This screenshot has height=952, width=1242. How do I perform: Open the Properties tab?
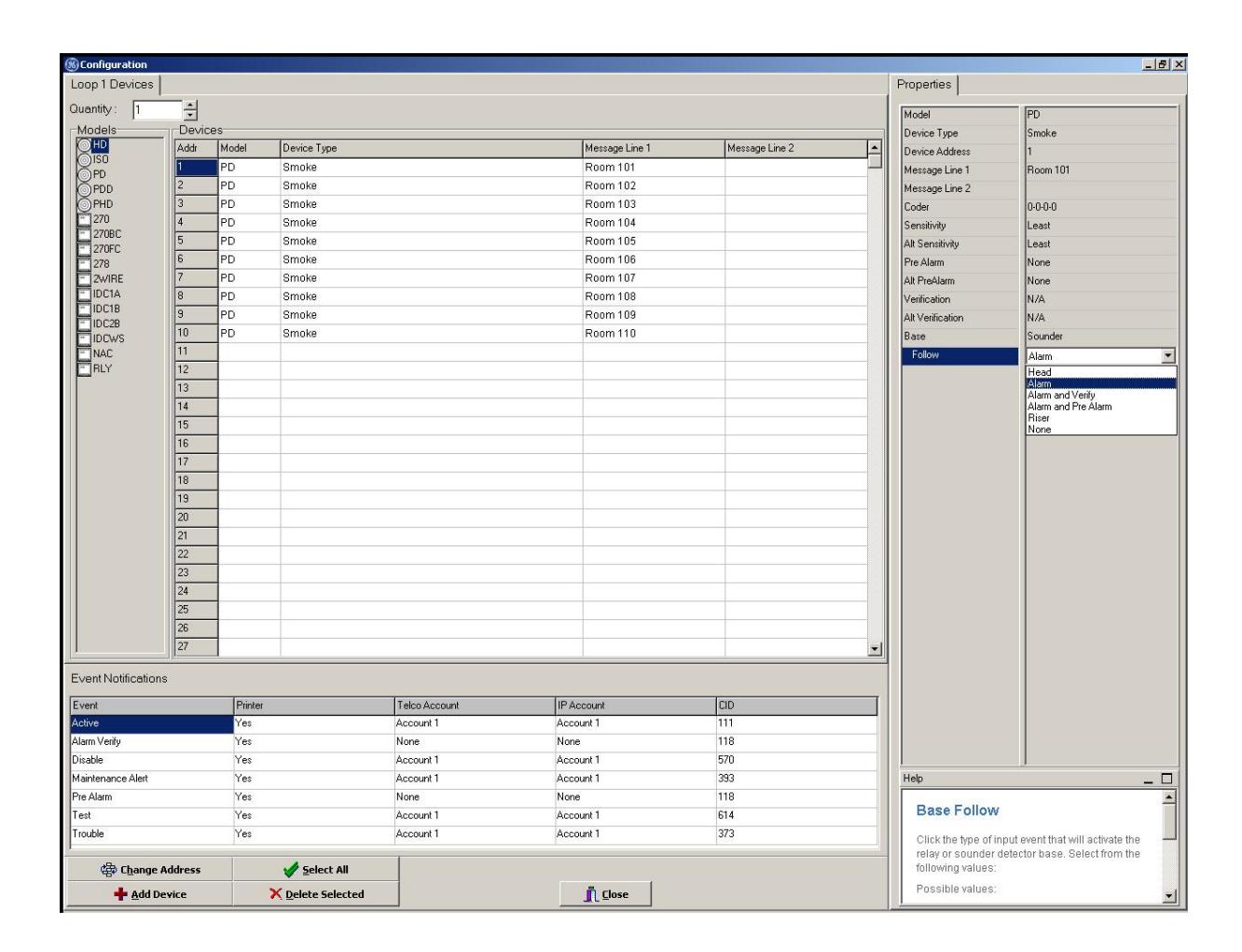(924, 85)
